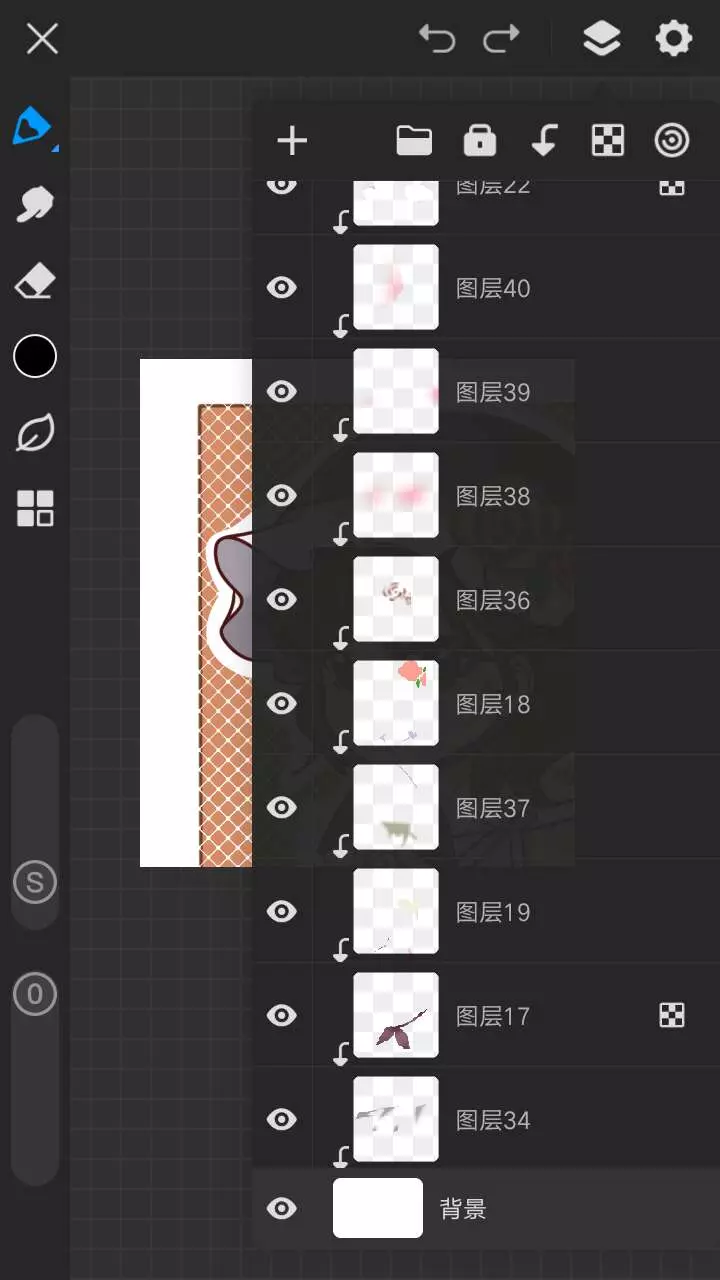
Task: Hide the 背景 background layer
Action: [x=282, y=1209]
